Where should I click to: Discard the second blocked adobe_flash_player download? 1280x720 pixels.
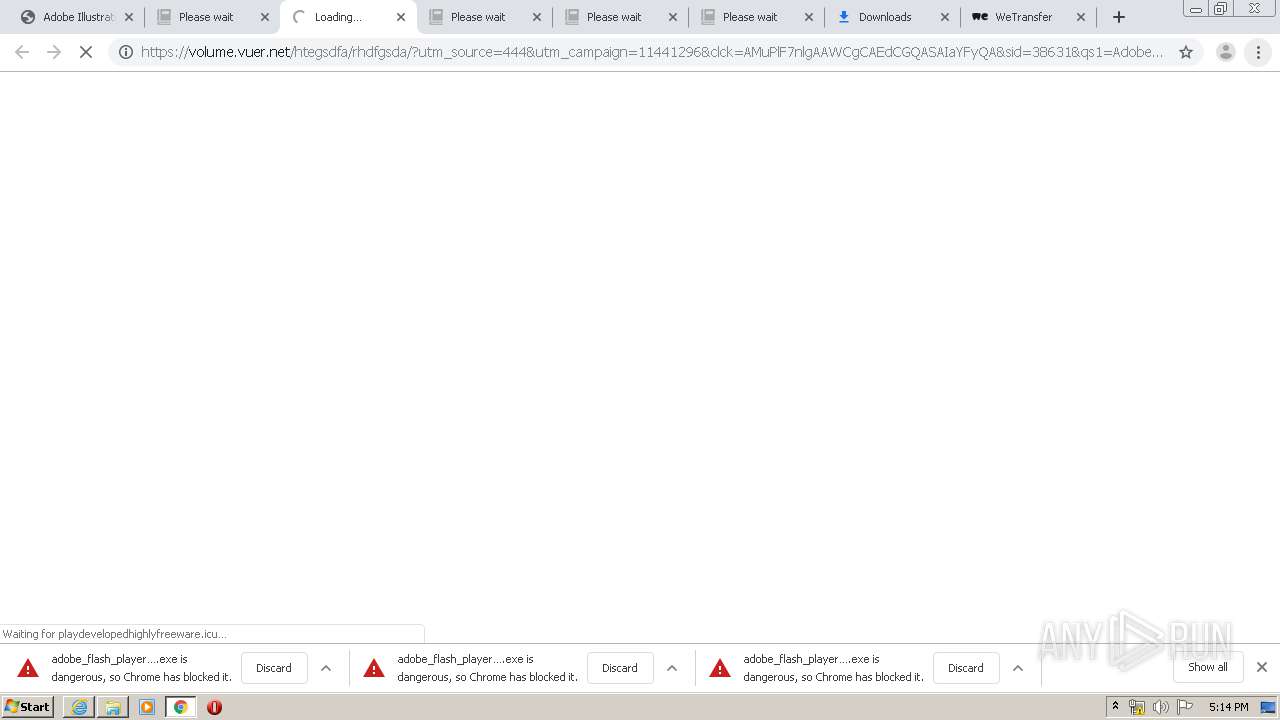tap(620, 668)
